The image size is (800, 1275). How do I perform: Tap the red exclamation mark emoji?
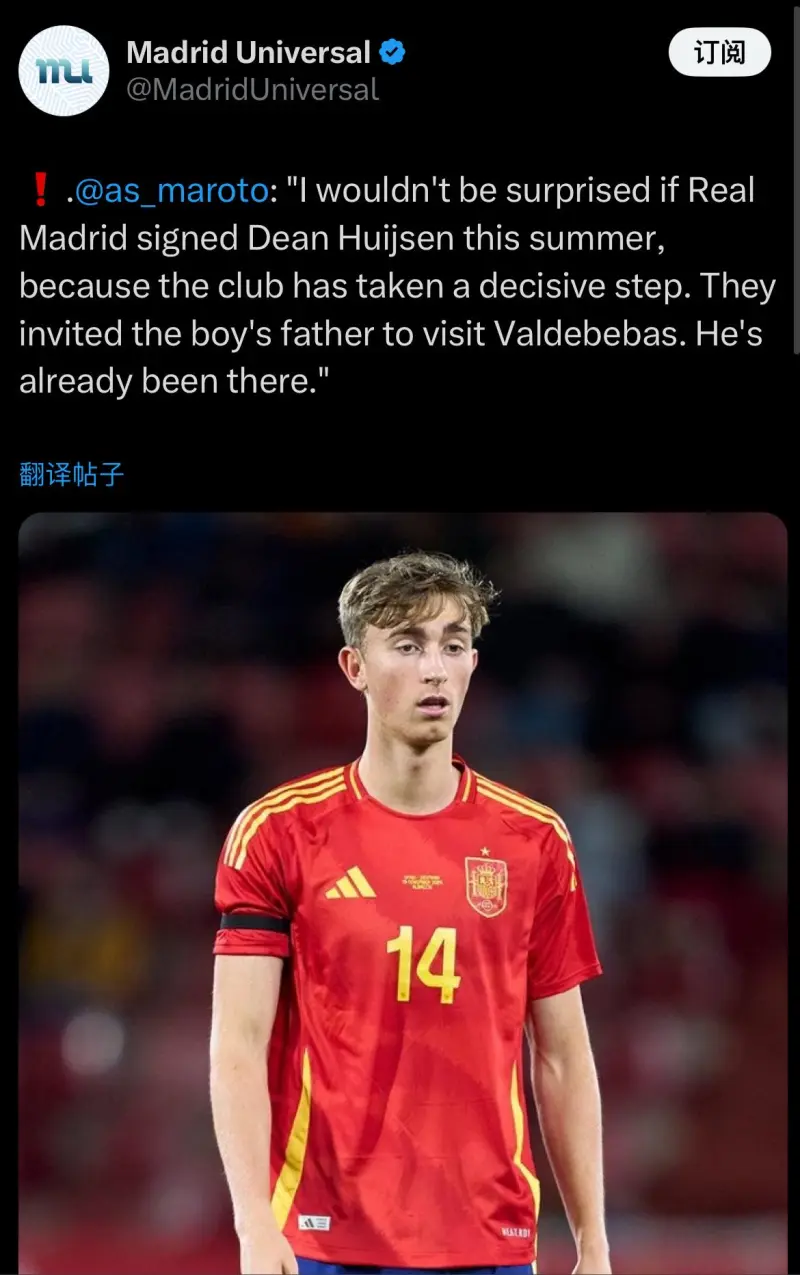click(x=40, y=190)
